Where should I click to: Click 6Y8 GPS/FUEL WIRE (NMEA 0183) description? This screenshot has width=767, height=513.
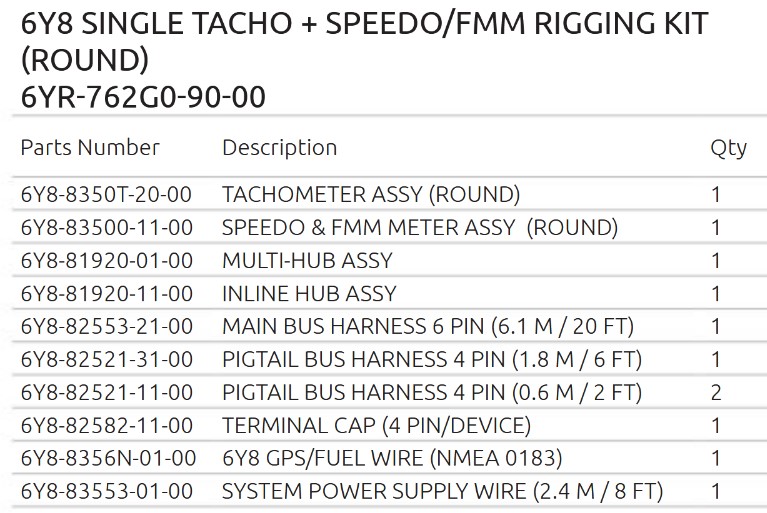click(x=392, y=458)
